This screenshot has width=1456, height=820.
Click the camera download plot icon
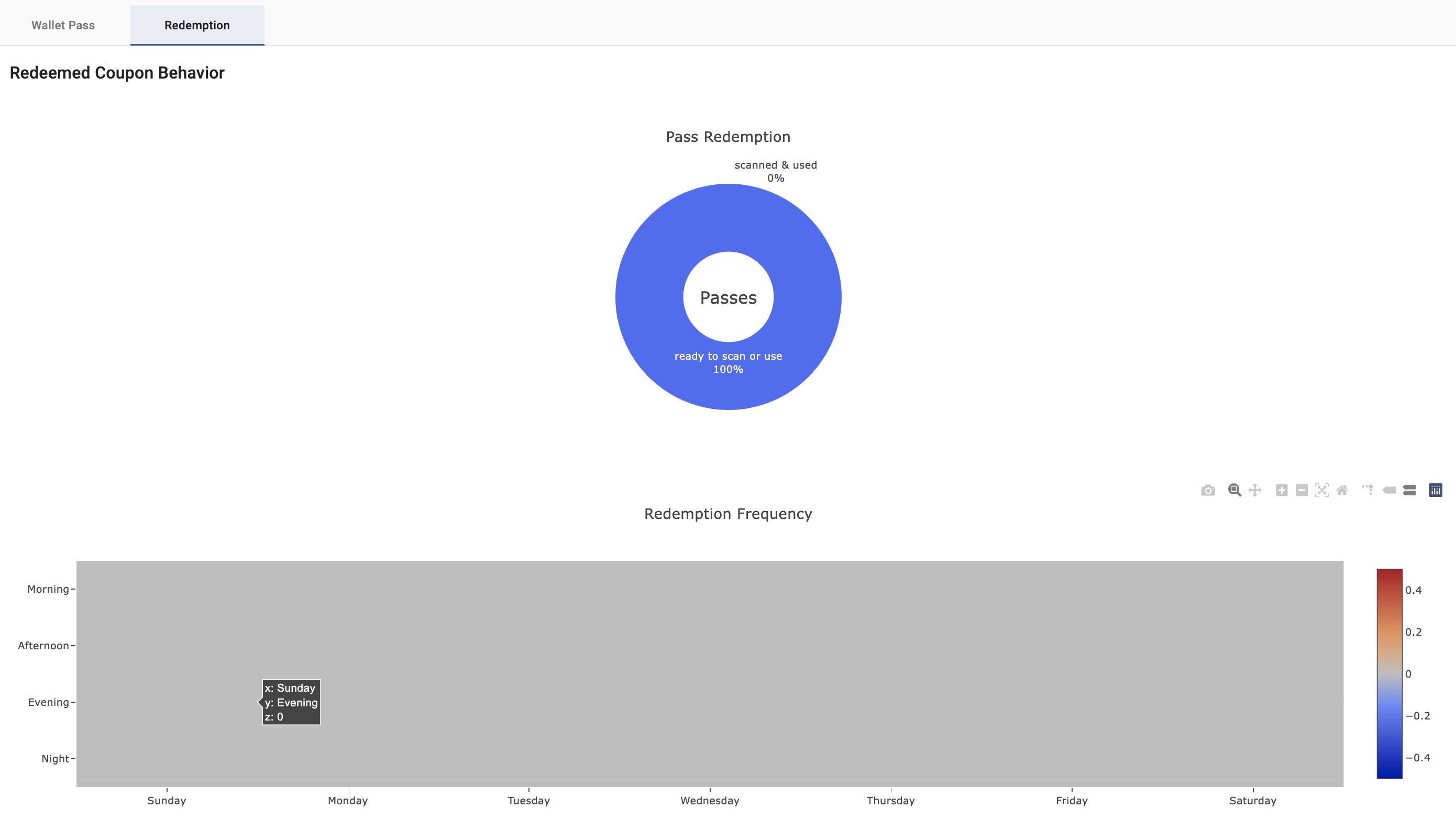pyautogui.click(x=1208, y=490)
